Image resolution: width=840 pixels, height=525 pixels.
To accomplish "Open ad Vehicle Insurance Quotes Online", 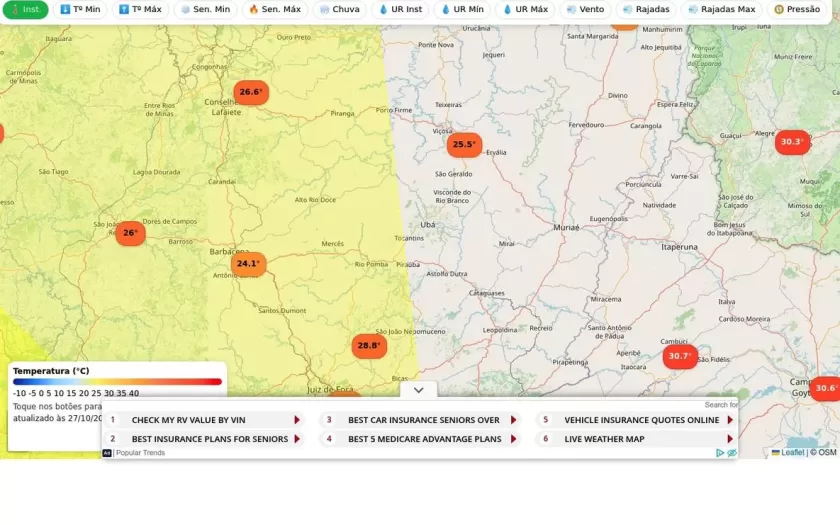I will tap(636, 420).
